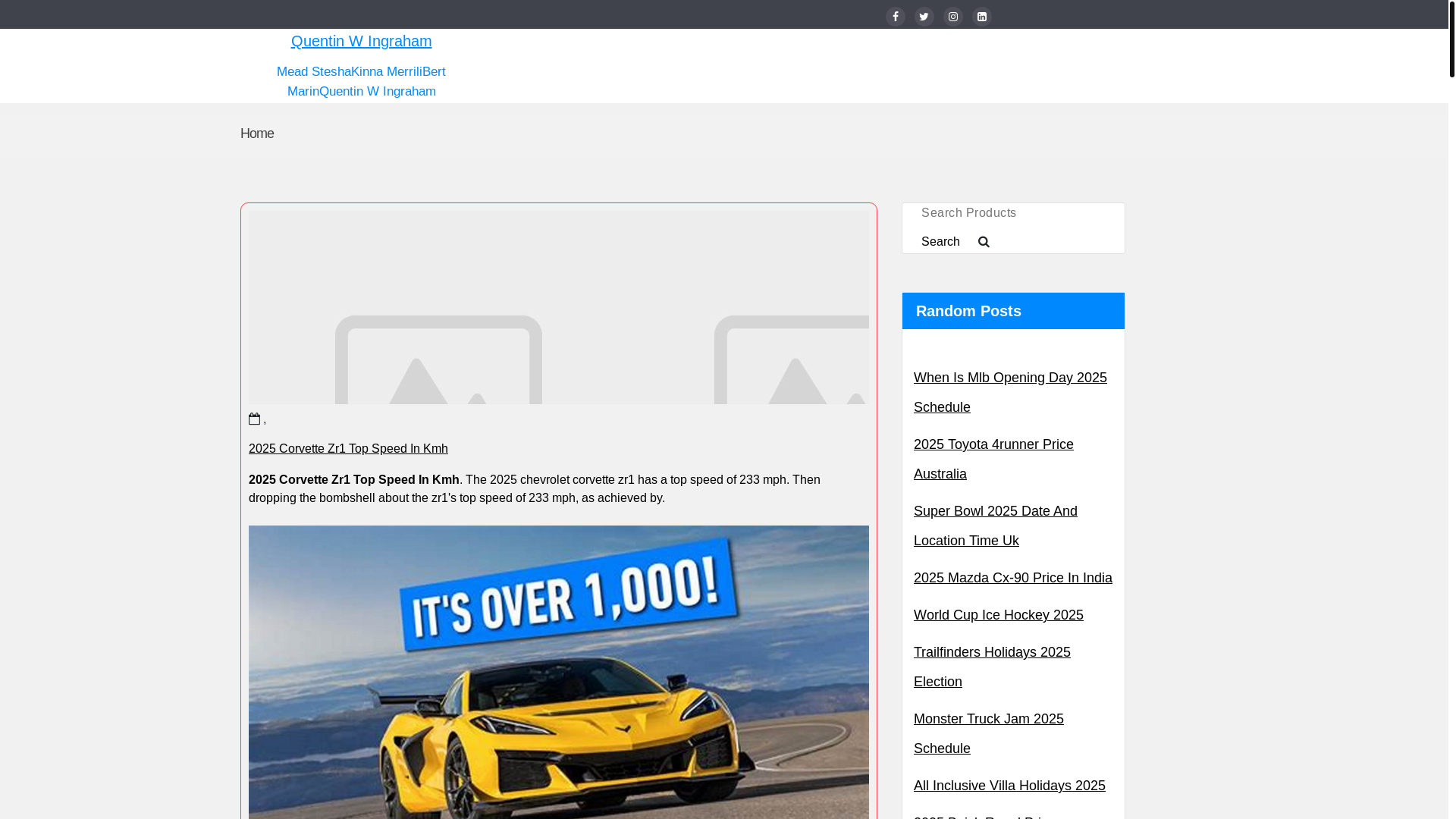Open the Facebook social icon
This screenshot has width=1456, height=819.
click(896, 17)
